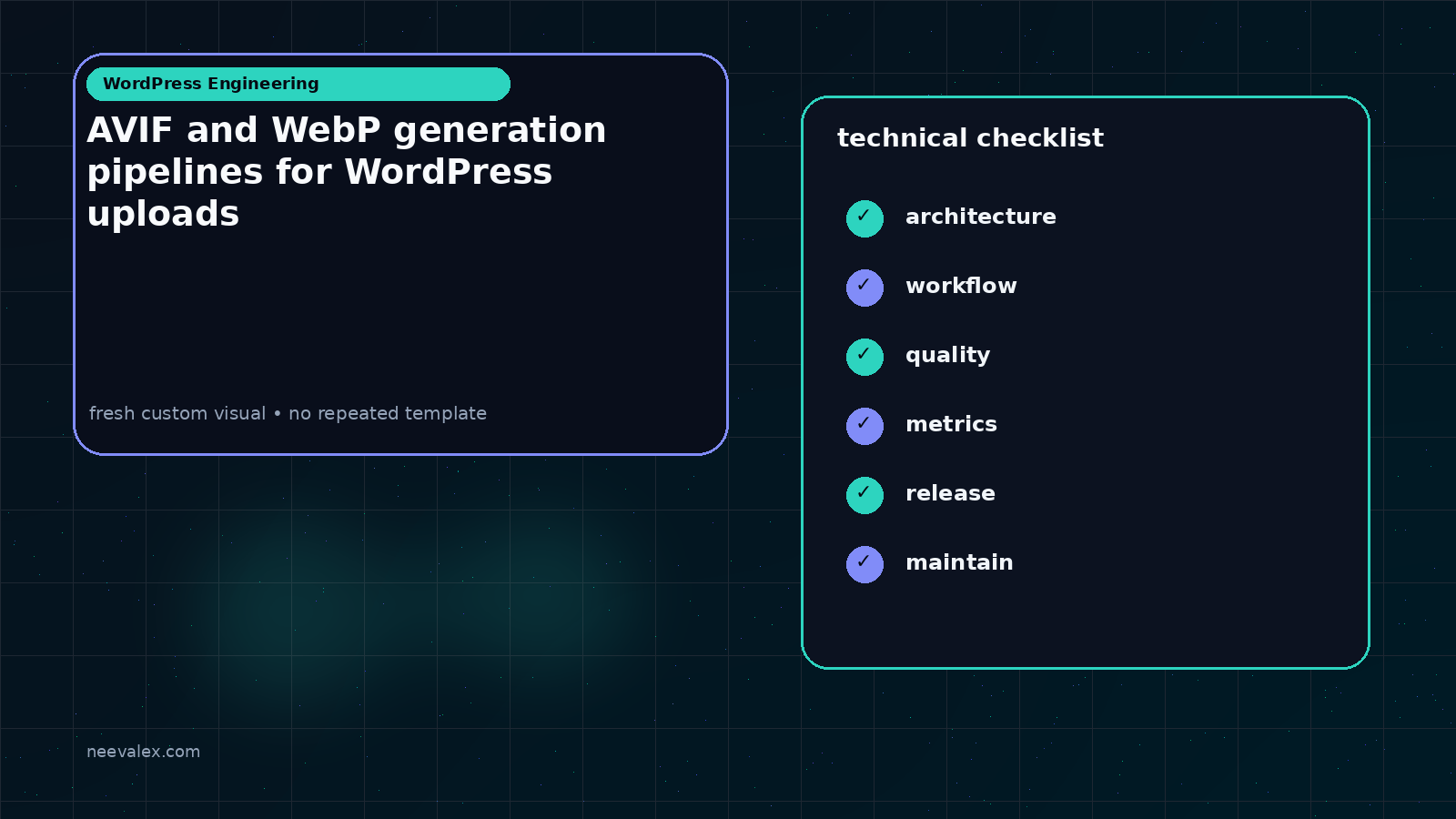
Task: Click the checkmark icon beside workflow
Action: tap(864, 288)
